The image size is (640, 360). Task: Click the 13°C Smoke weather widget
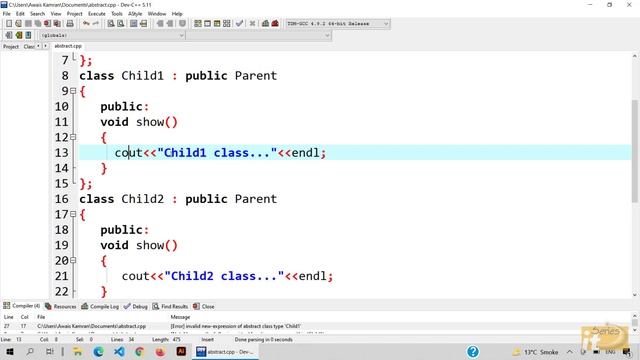click(535, 352)
